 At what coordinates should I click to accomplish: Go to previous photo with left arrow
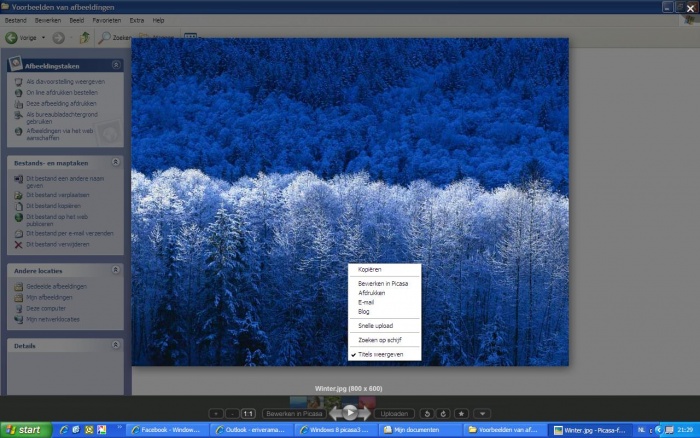(335, 414)
